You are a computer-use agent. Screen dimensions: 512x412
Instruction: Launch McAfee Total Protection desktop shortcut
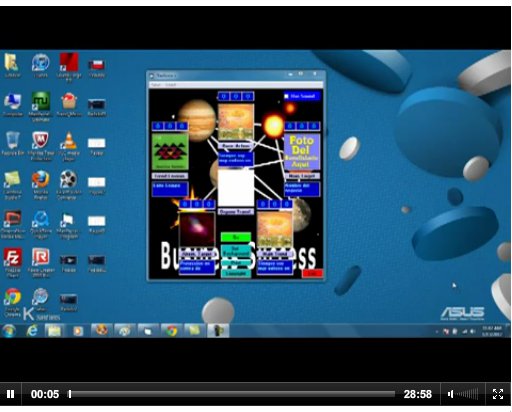click(x=41, y=145)
